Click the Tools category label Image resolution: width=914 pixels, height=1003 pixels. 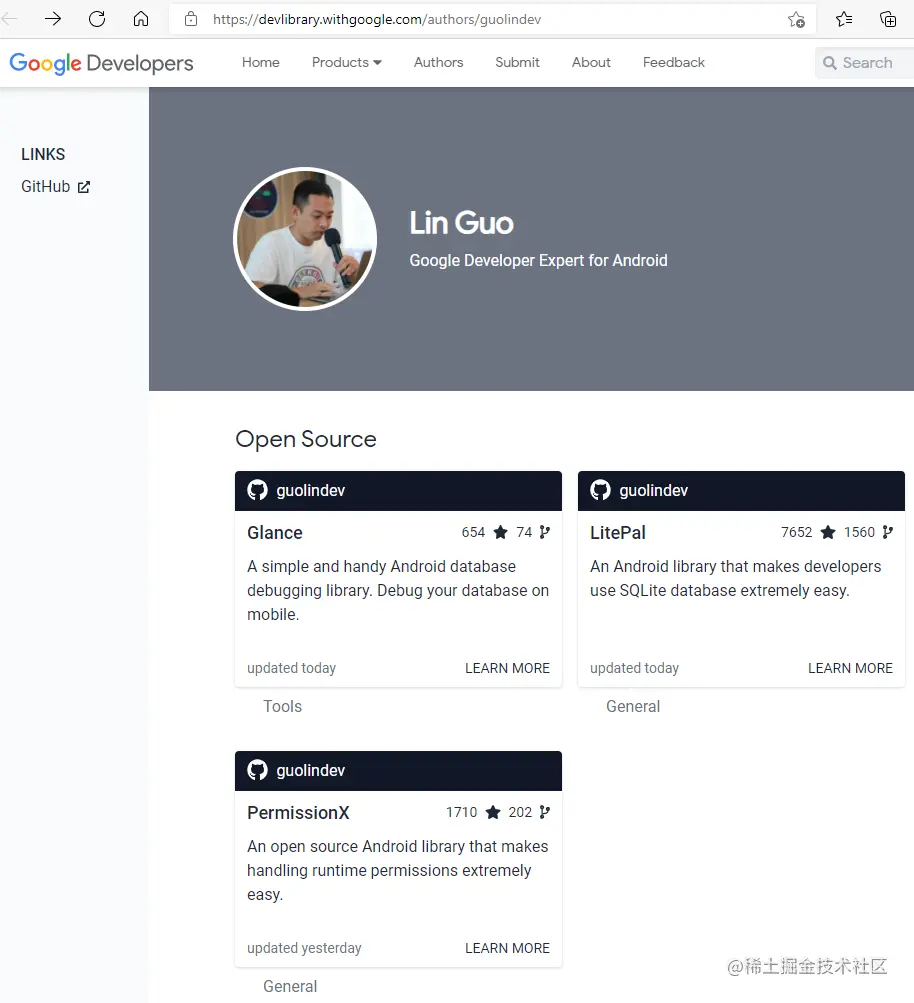(282, 706)
